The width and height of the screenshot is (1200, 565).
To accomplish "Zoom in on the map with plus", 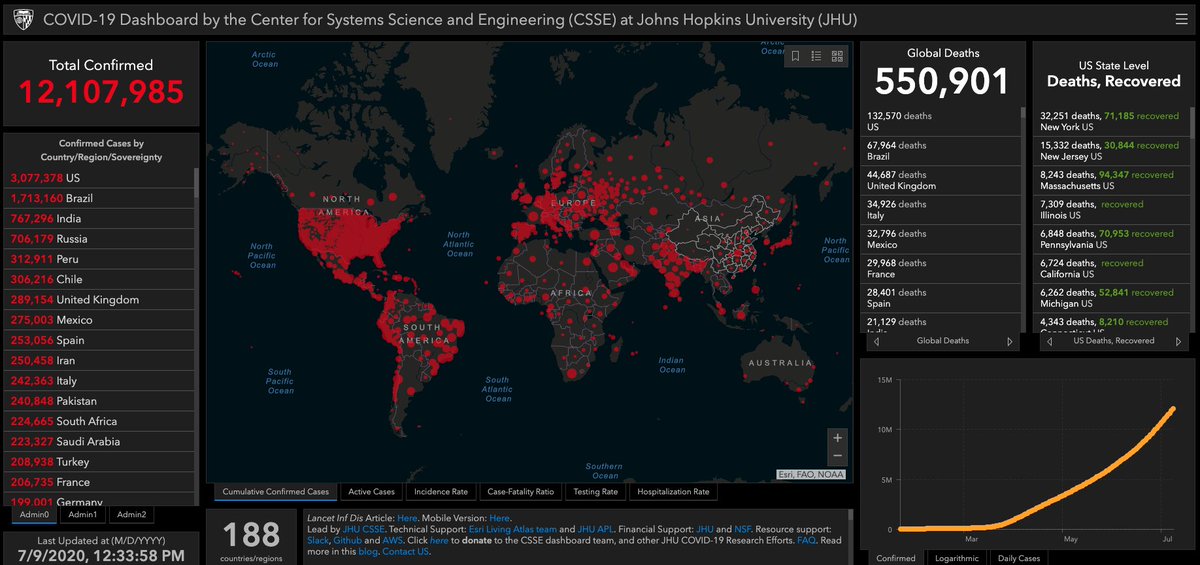I will tap(838, 438).
